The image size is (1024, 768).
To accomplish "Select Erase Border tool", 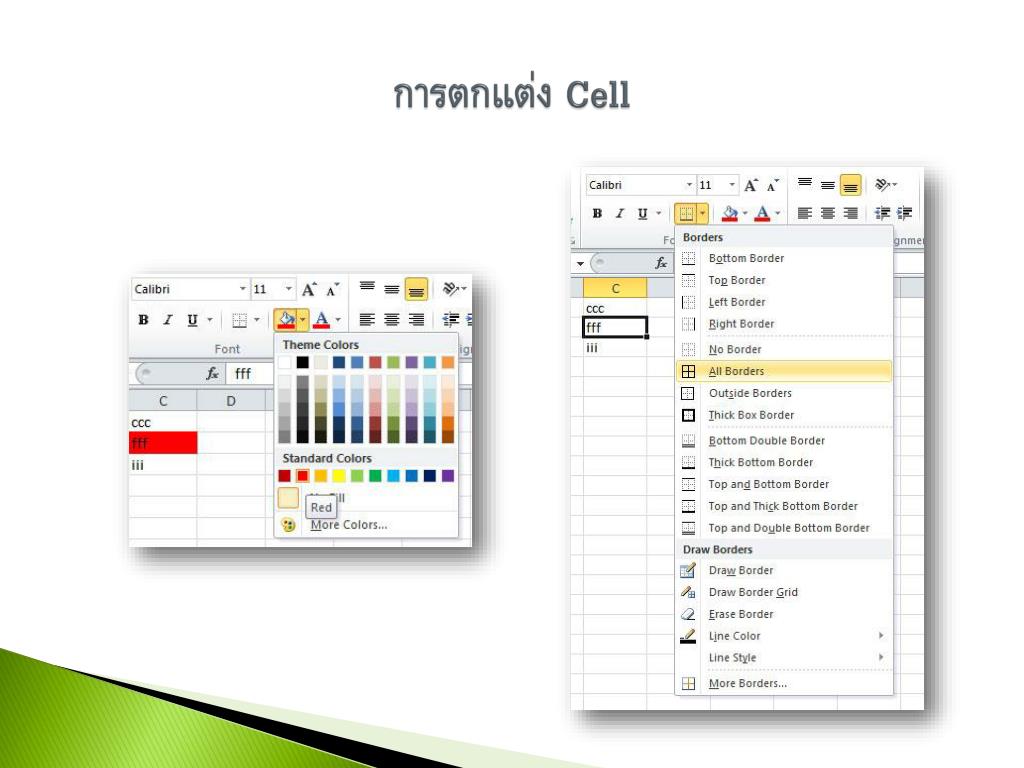I will 784,614.
